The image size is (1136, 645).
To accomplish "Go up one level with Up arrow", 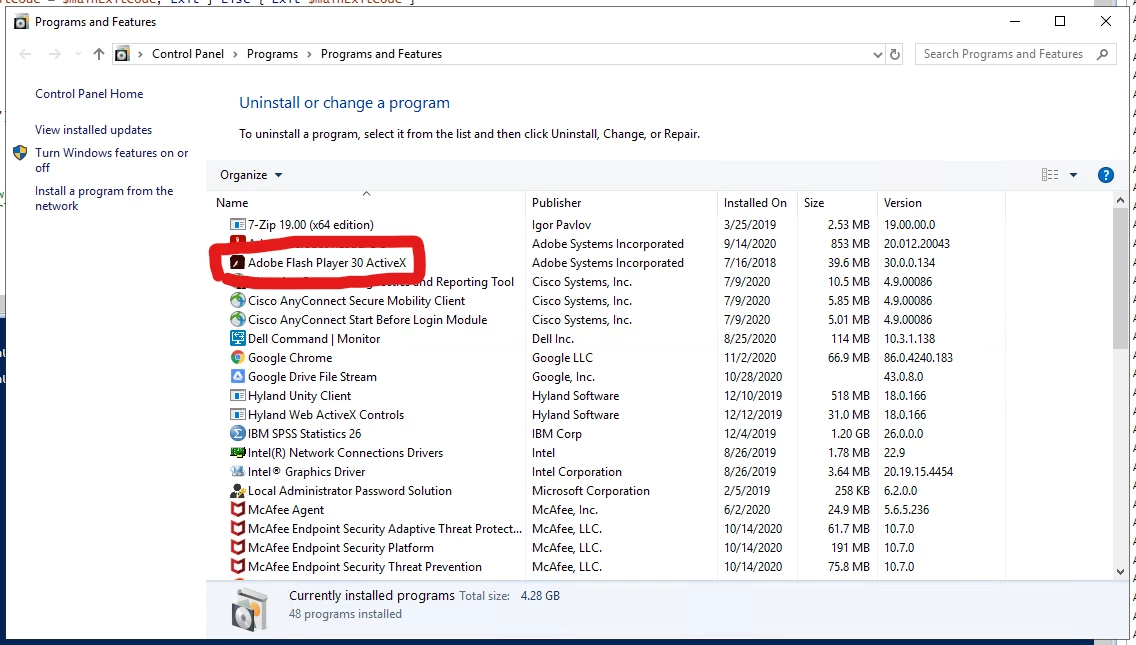I will [99, 54].
